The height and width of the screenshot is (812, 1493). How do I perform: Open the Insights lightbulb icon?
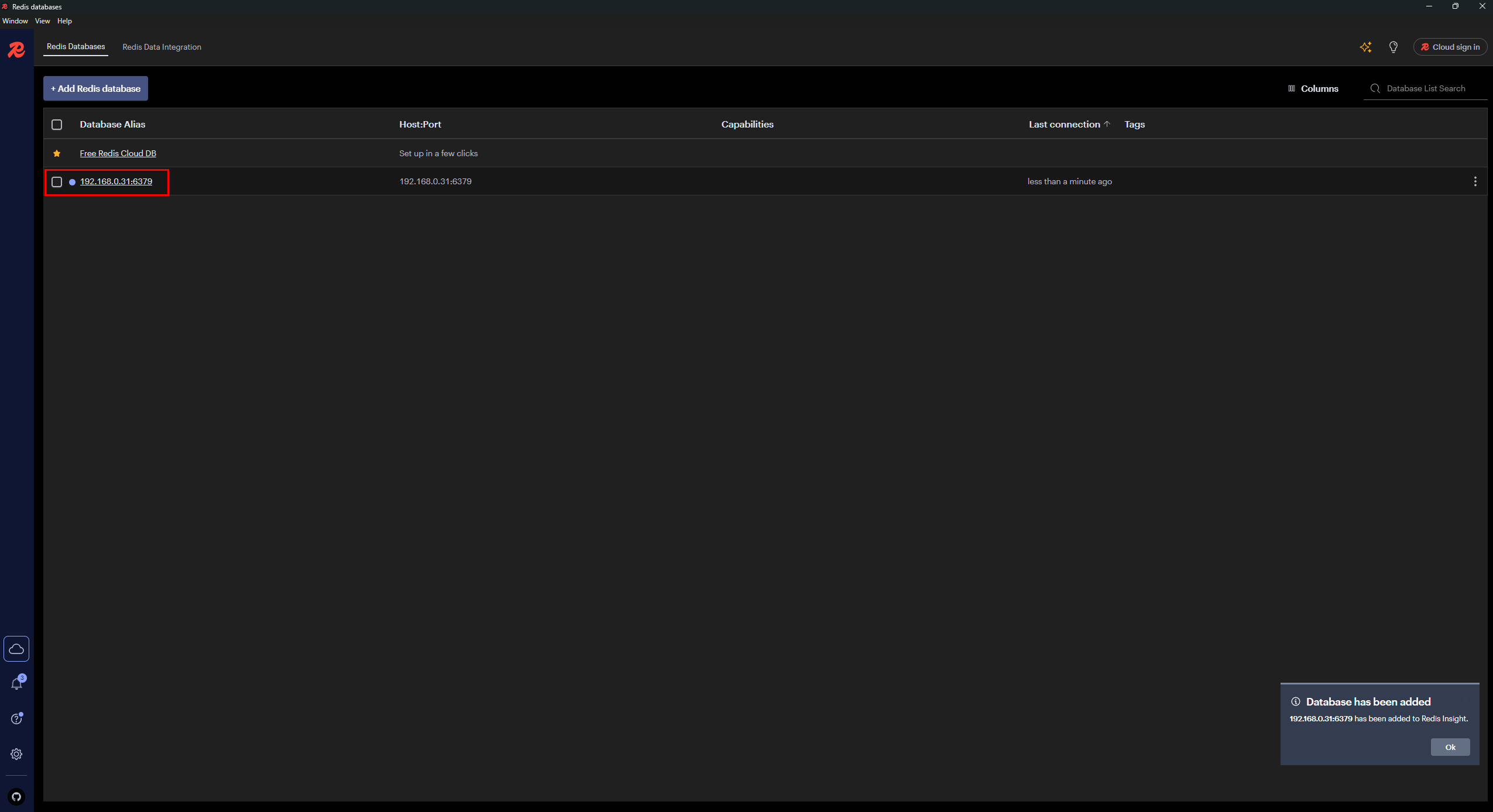click(x=1394, y=47)
